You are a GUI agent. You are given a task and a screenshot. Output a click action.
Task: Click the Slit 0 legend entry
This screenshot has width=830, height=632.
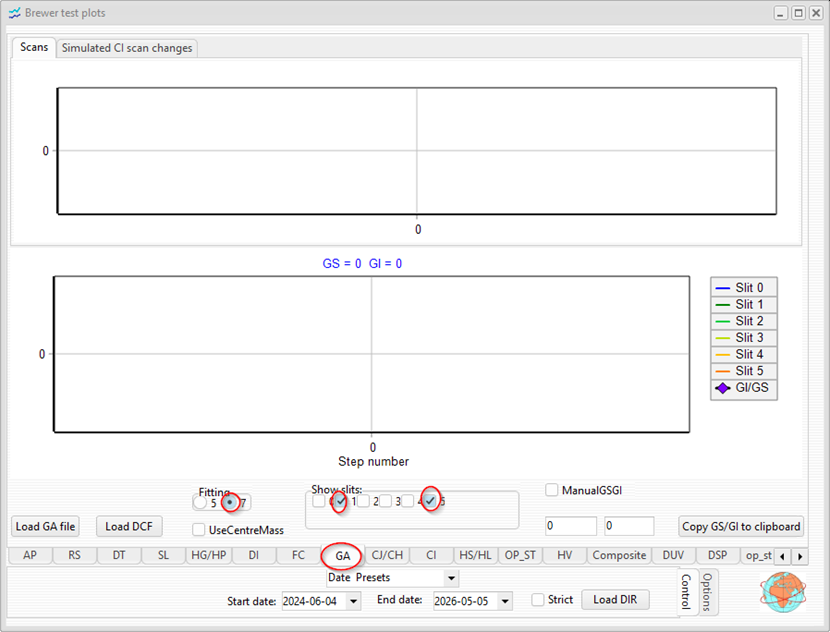pyautogui.click(x=744, y=287)
